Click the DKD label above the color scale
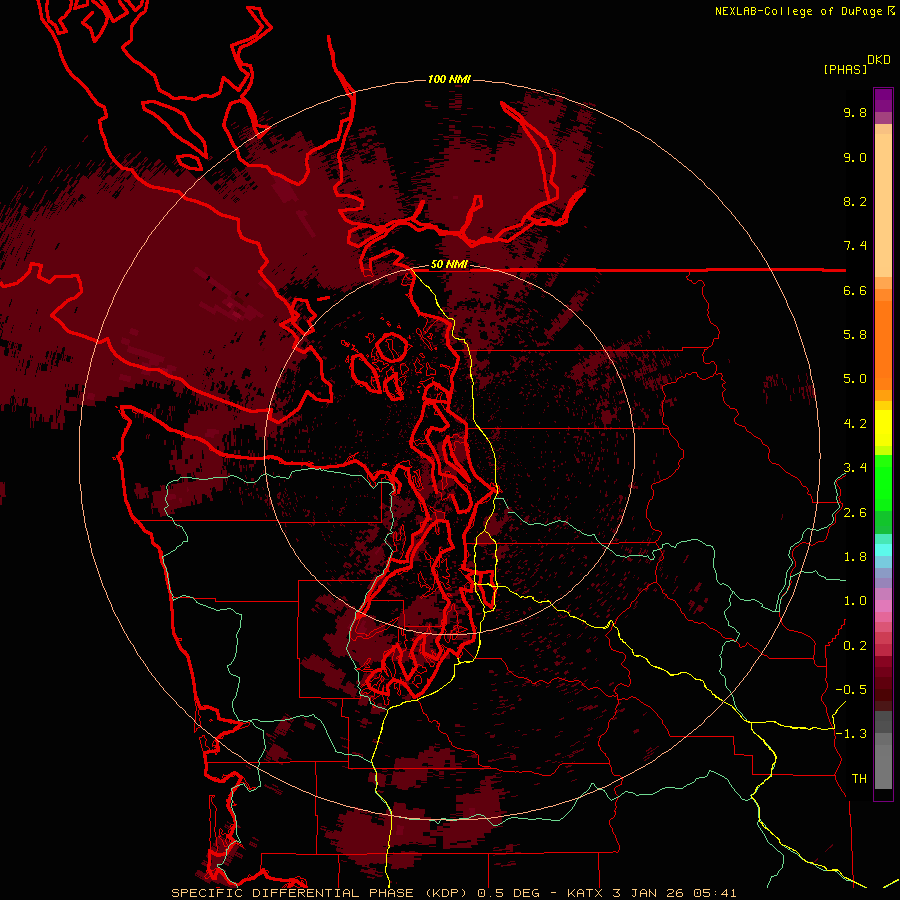 pos(879,60)
